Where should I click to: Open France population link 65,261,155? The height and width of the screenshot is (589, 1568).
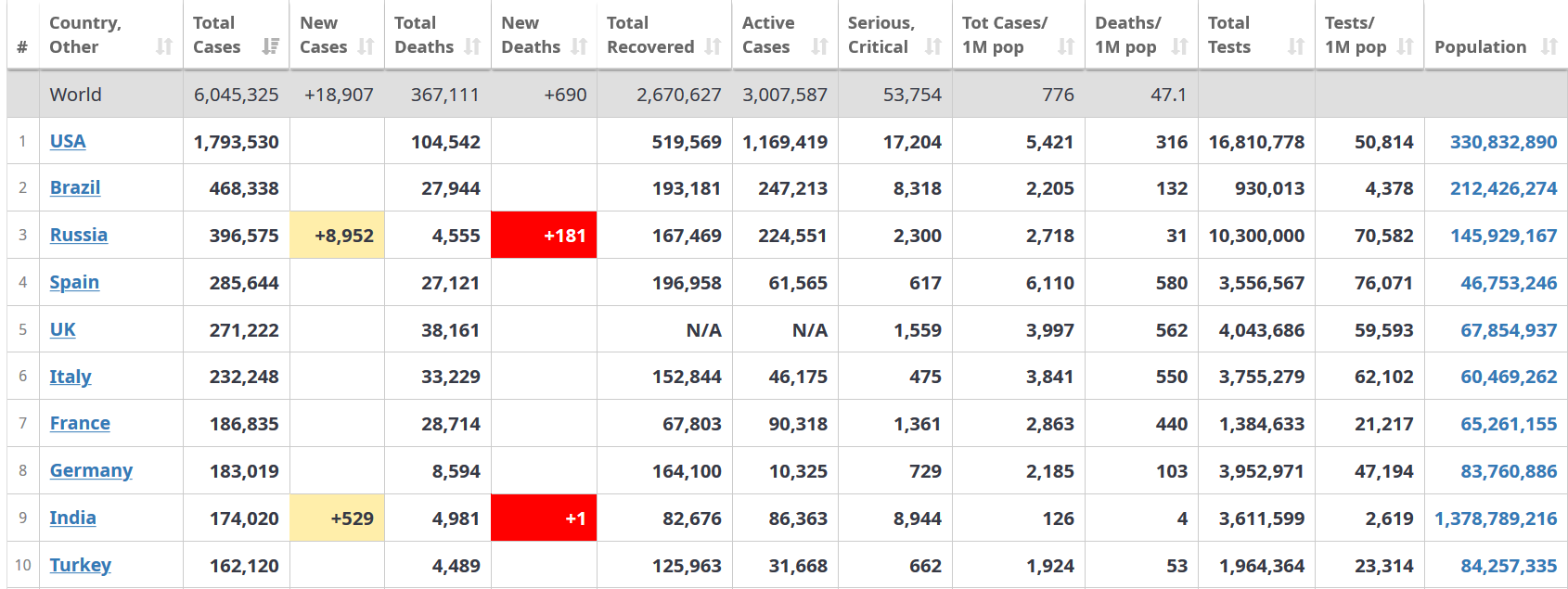pyautogui.click(x=1509, y=424)
